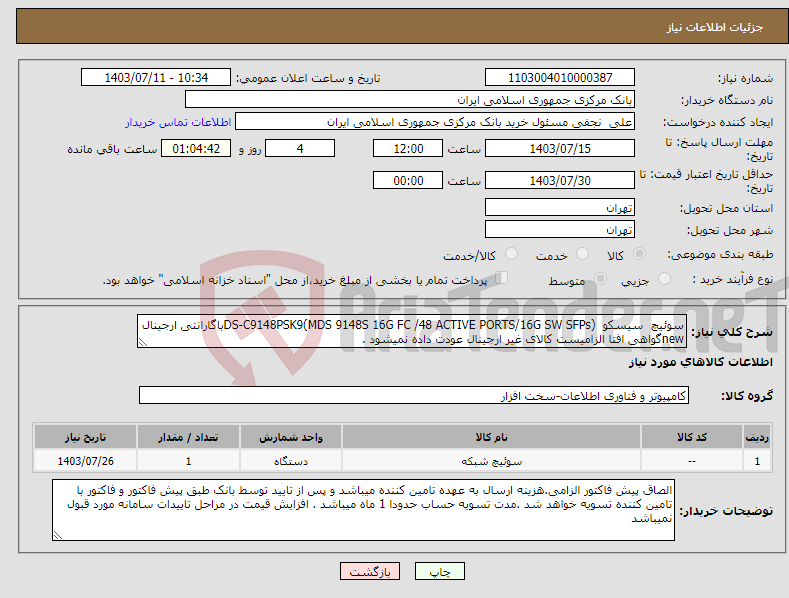Click the واحد شمارش column header
The height and width of the screenshot is (598, 789).
291,437
